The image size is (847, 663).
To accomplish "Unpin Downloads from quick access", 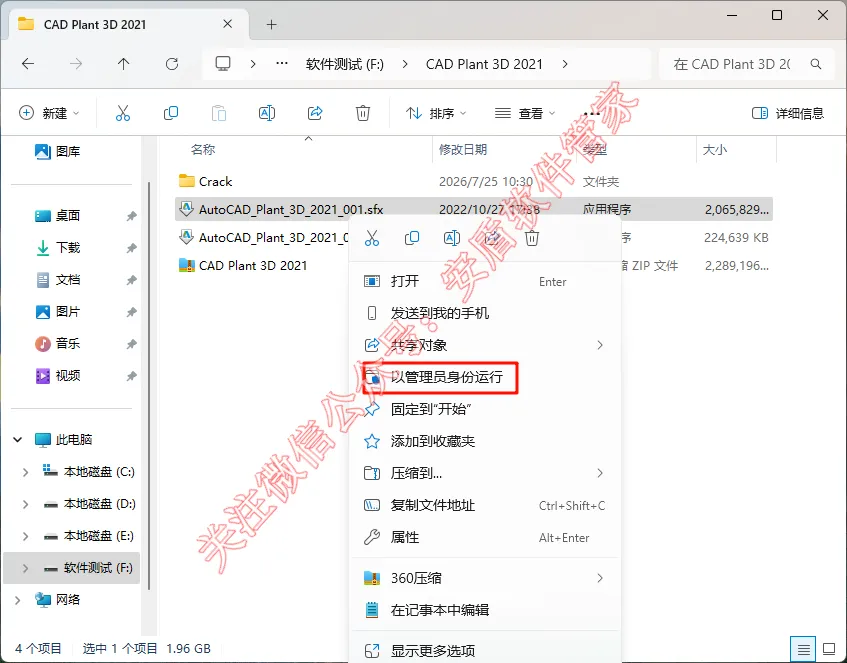I will tap(131, 248).
